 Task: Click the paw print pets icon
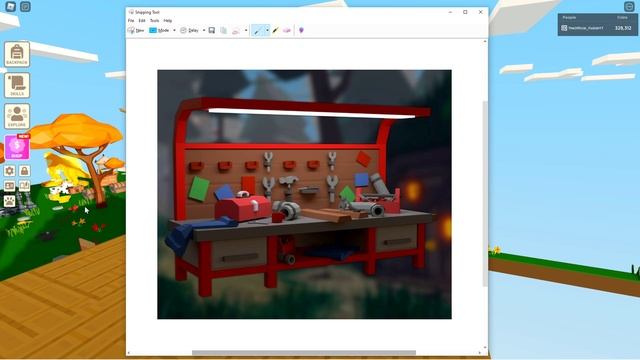click(x=10, y=201)
